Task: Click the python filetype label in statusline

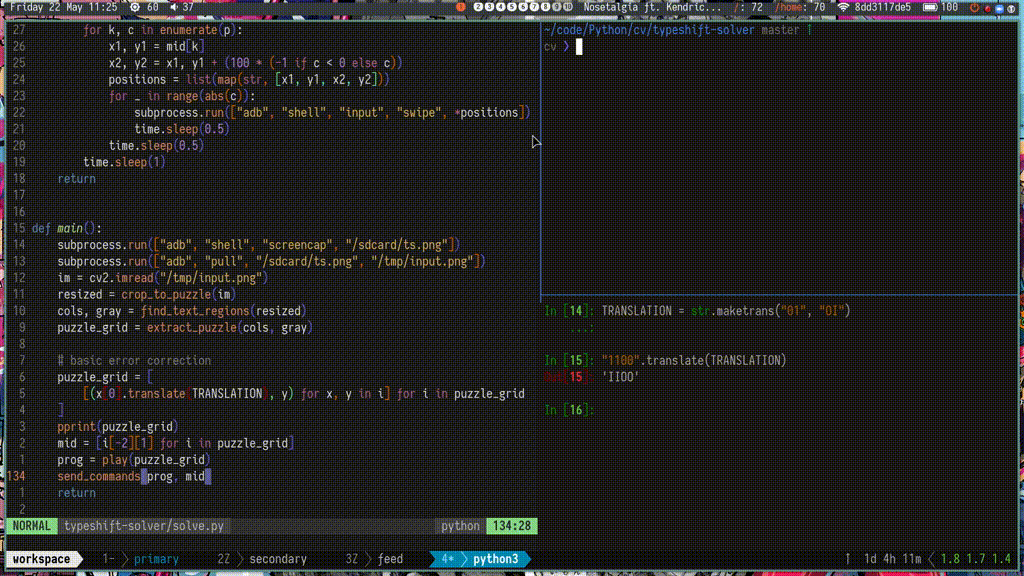Action: [460, 526]
